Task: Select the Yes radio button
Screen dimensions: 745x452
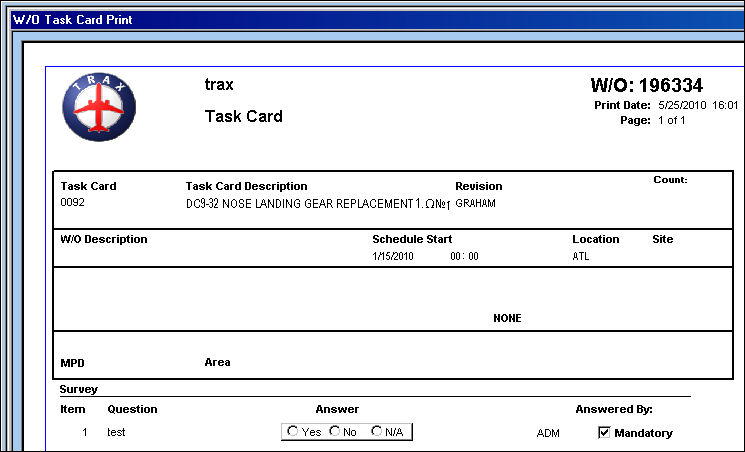Action: coord(293,431)
